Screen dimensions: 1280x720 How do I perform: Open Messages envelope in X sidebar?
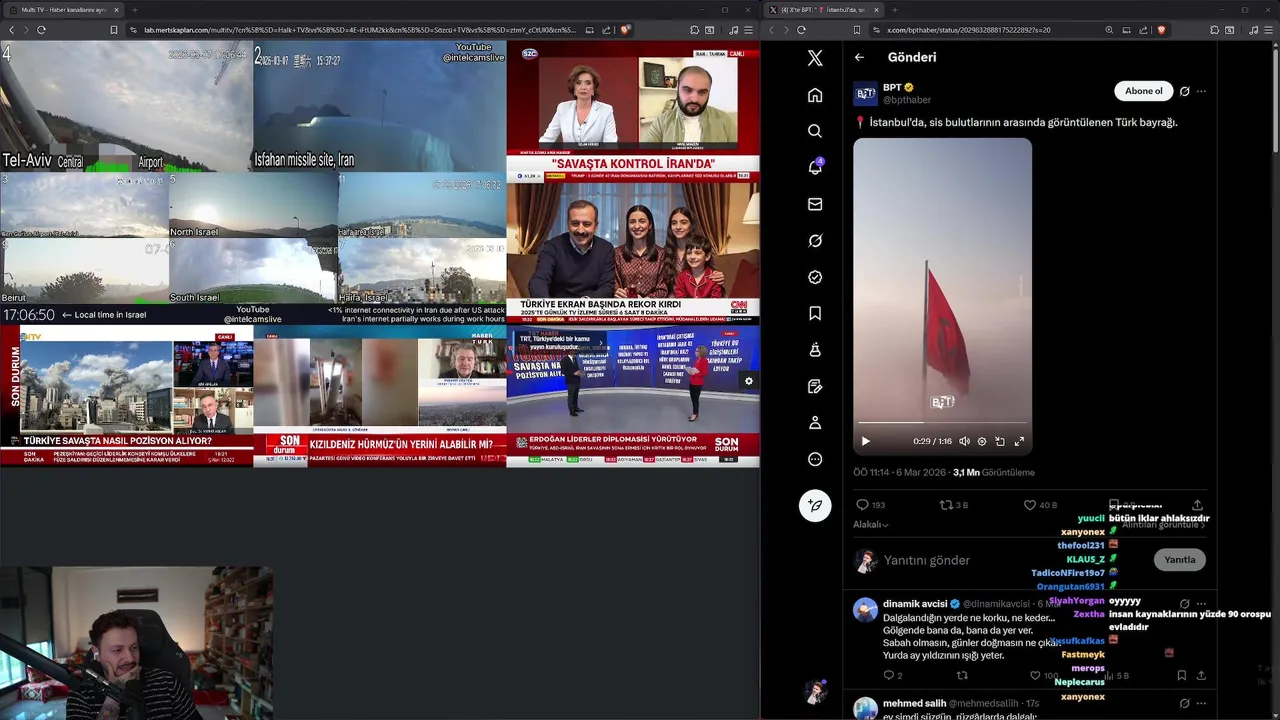(815, 204)
